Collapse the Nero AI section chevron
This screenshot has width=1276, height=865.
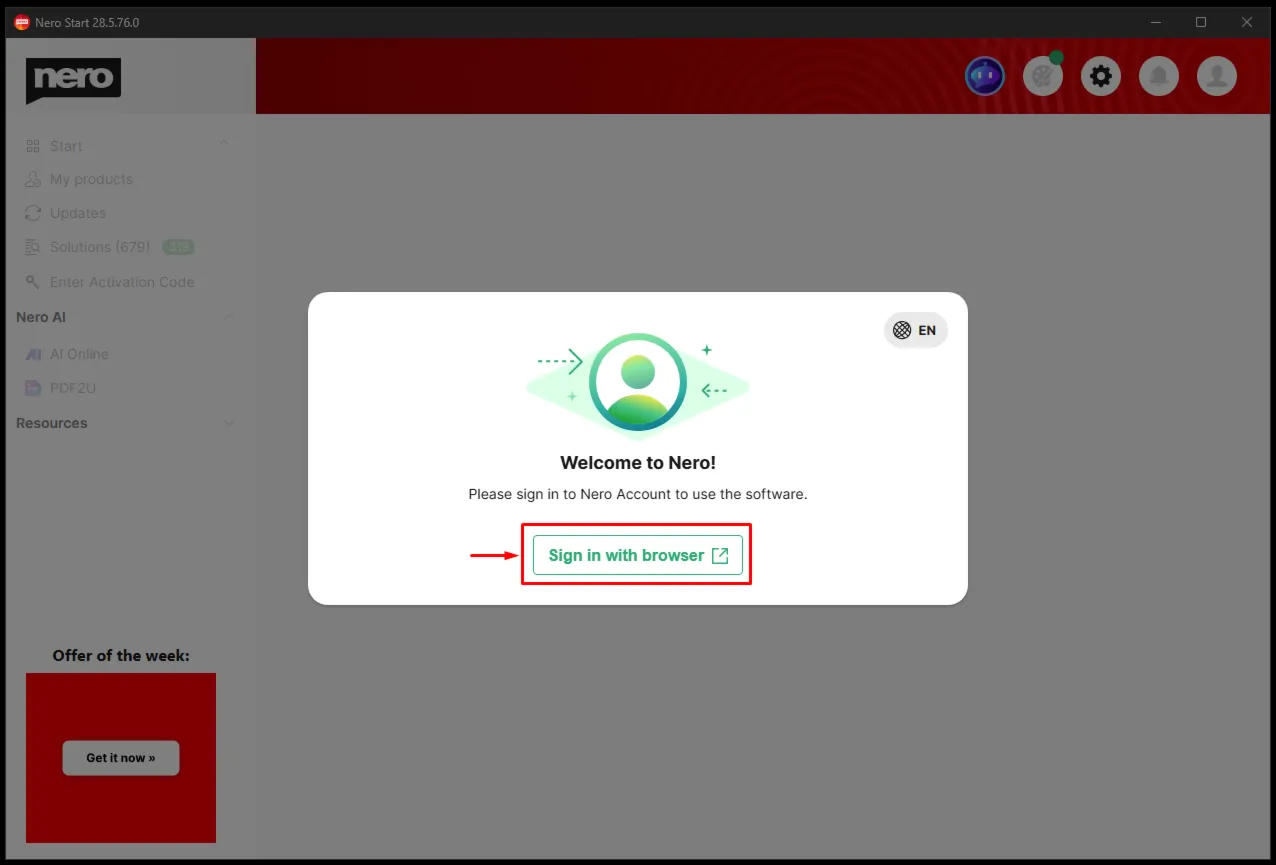[x=228, y=316]
